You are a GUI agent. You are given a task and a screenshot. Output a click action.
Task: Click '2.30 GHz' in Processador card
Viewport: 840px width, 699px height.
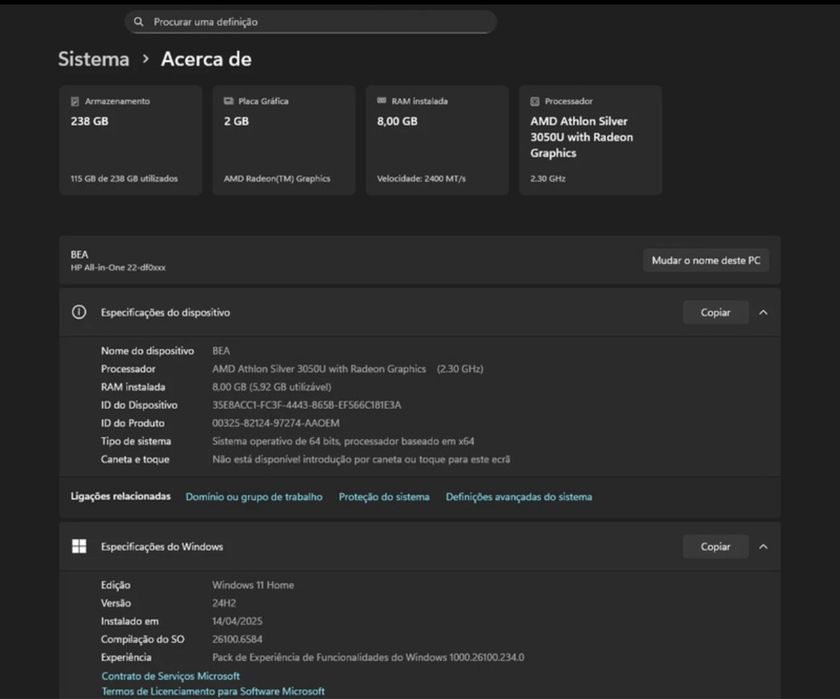[548, 178]
